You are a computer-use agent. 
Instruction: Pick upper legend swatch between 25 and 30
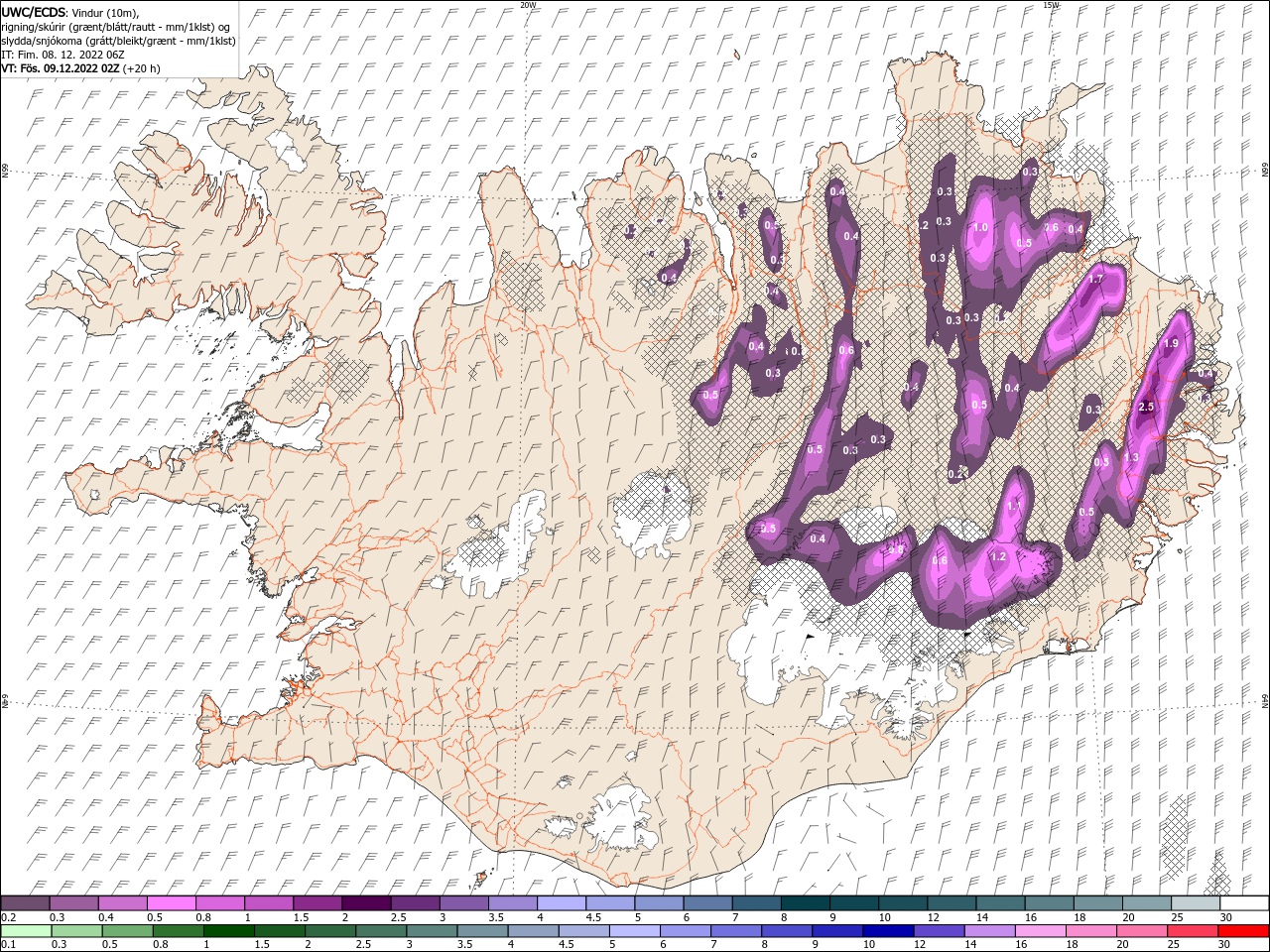pyautogui.click(x=1196, y=902)
